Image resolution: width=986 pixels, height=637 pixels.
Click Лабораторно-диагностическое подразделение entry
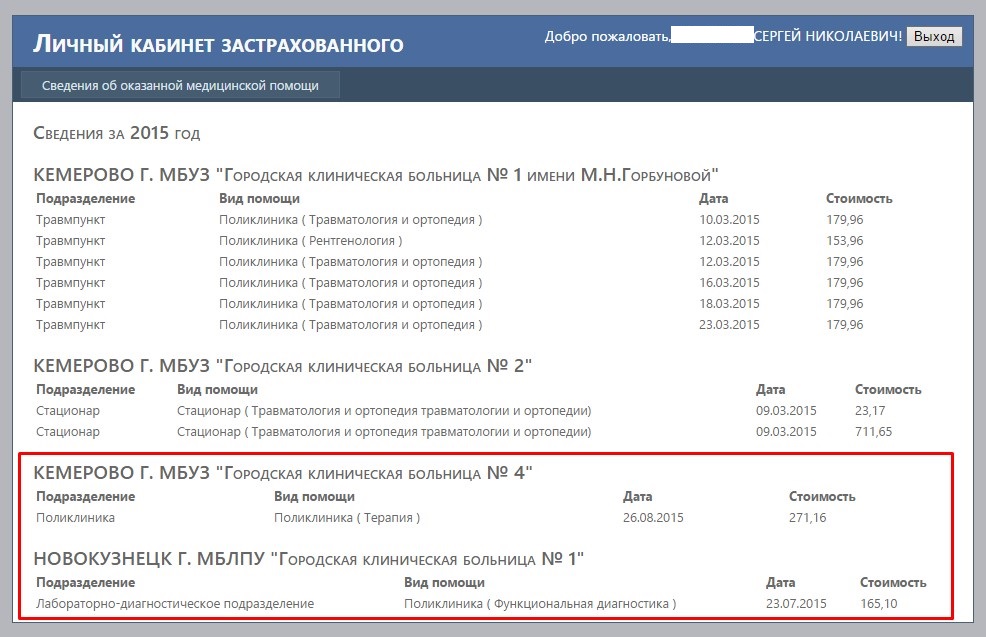tap(175, 604)
